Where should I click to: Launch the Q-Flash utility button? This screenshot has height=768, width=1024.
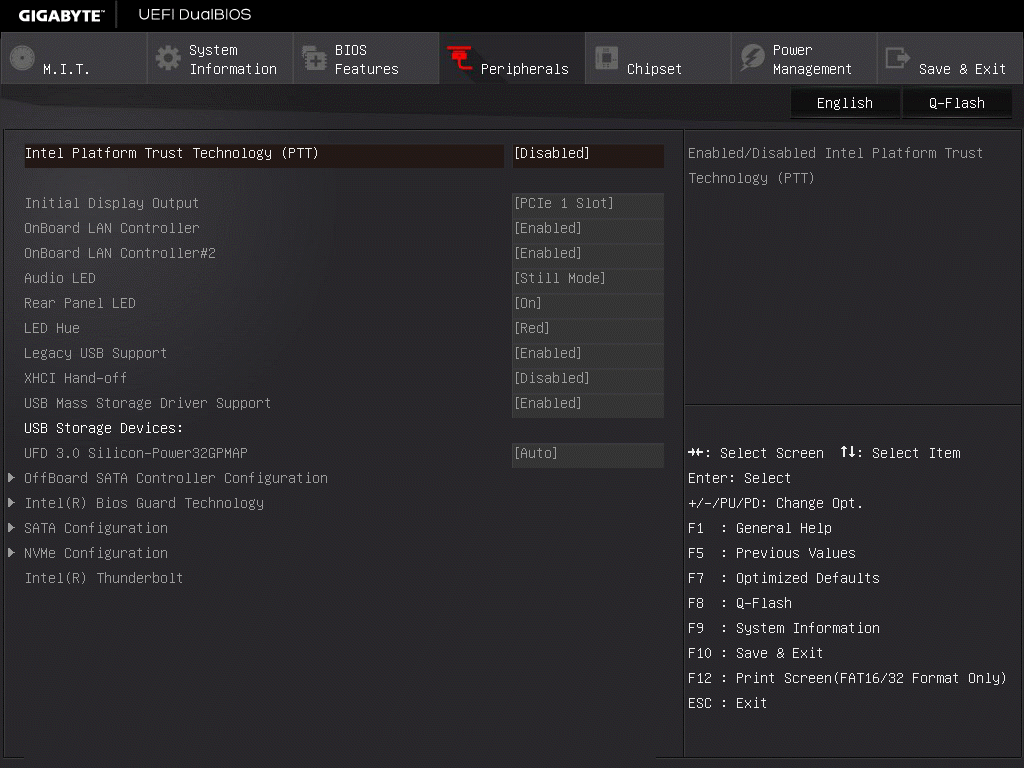tap(957, 103)
